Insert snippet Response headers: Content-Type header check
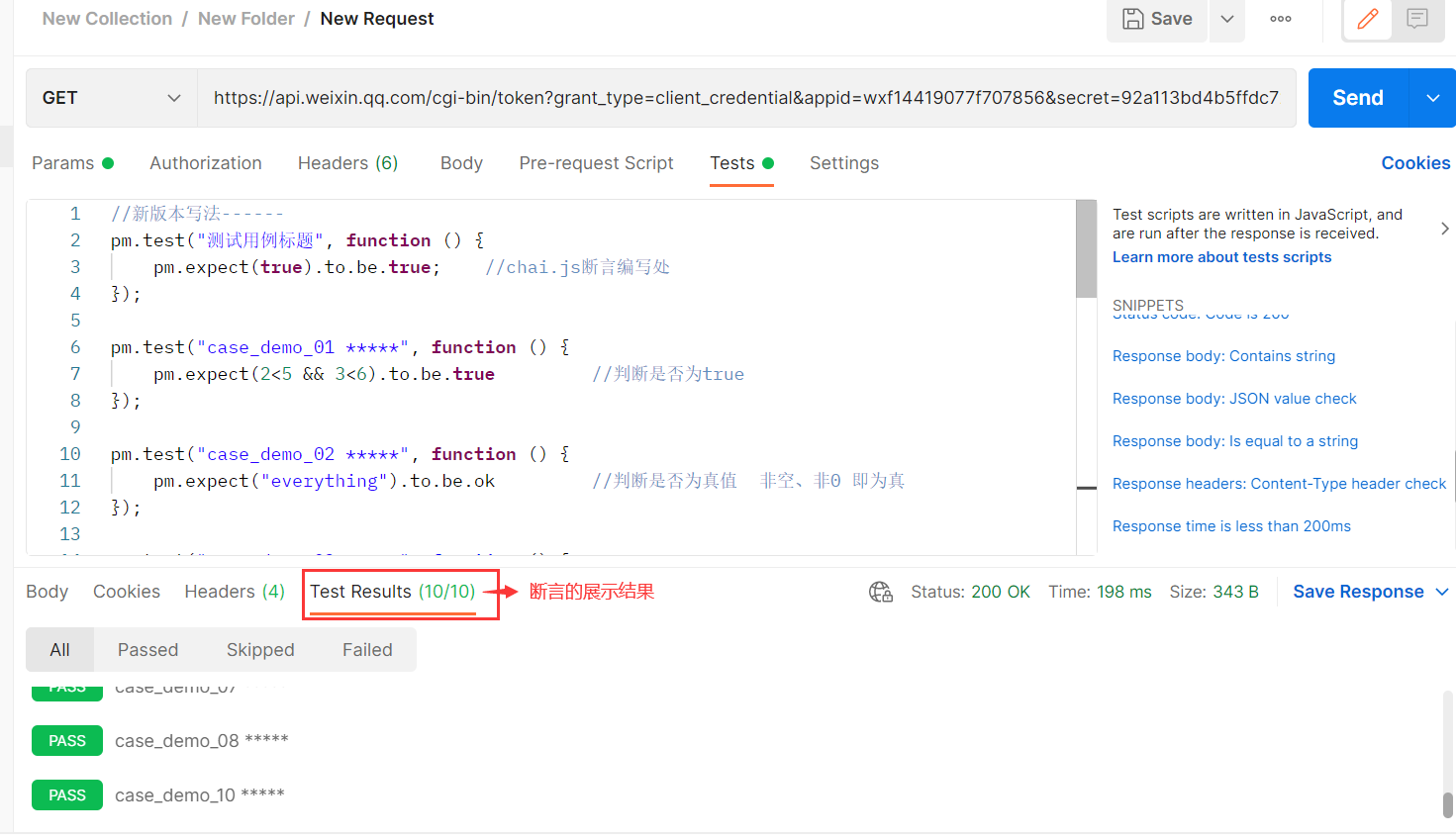 point(1279,484)
